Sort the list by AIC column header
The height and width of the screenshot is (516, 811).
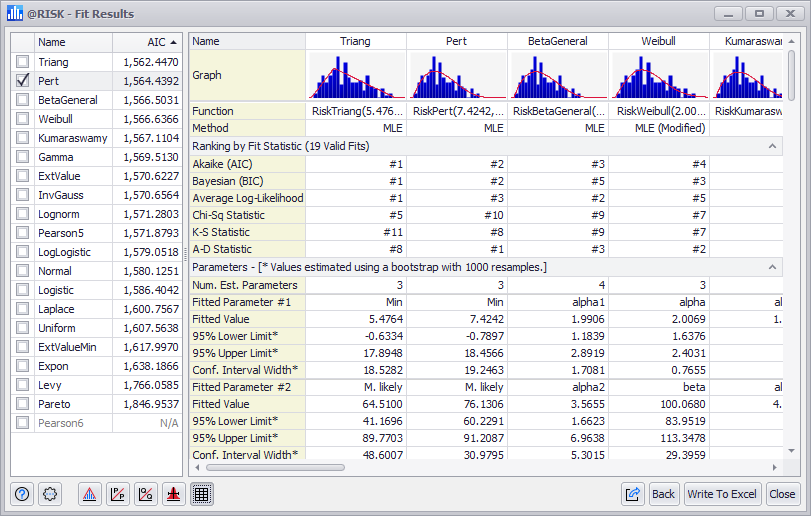coord(146,42)
